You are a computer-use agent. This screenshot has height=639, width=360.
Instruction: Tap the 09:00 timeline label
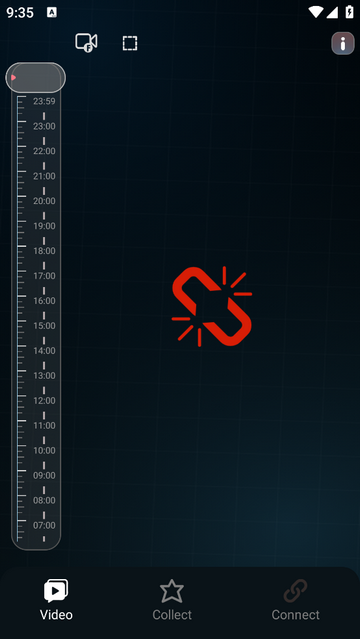coord(44,476)
